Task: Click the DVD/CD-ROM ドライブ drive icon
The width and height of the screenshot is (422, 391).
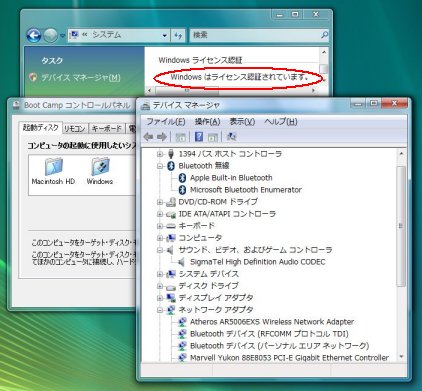Action: [171, 202]
